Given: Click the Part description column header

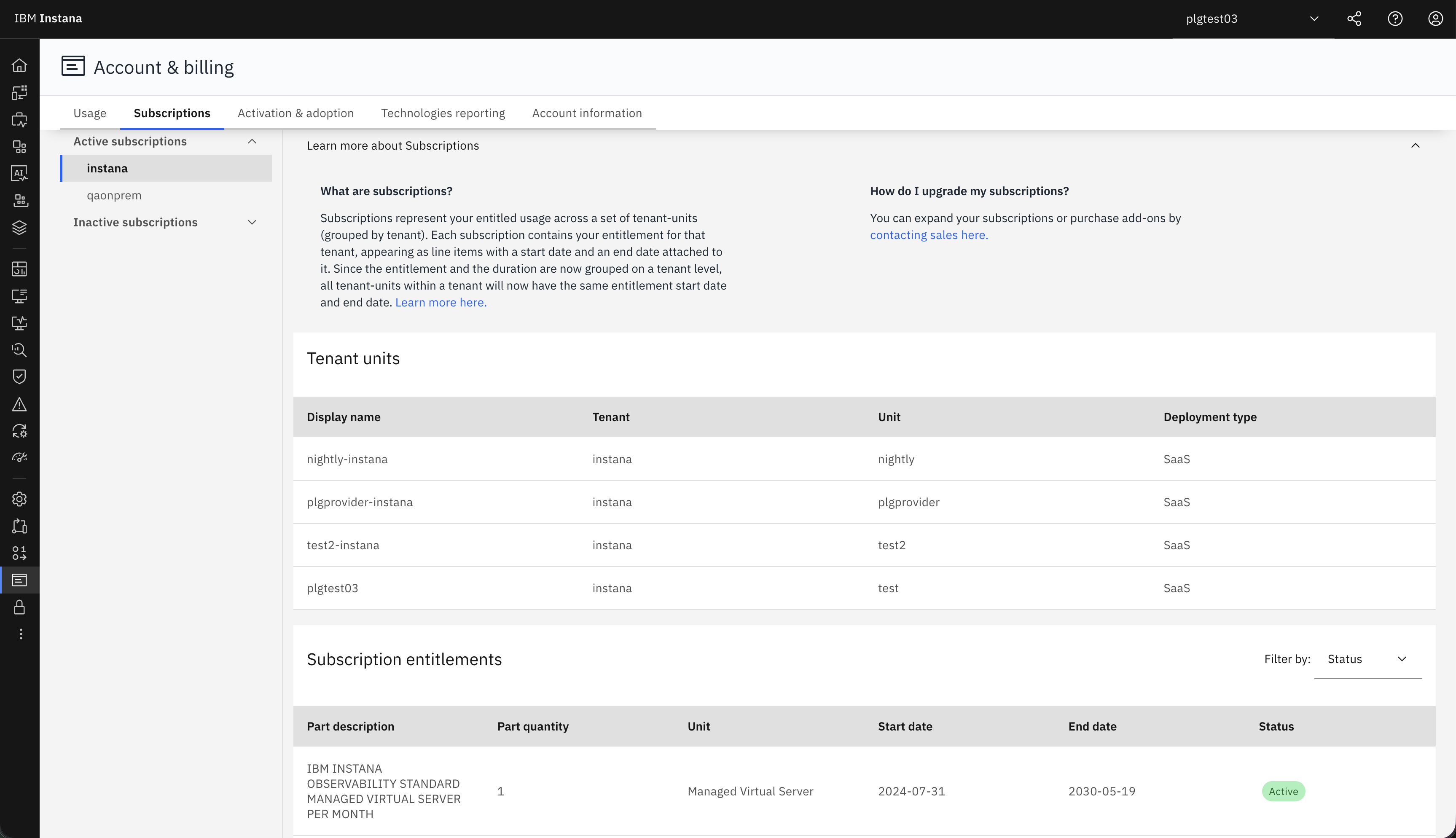Looking at the screenshot, I should click(x=350, y=727).
